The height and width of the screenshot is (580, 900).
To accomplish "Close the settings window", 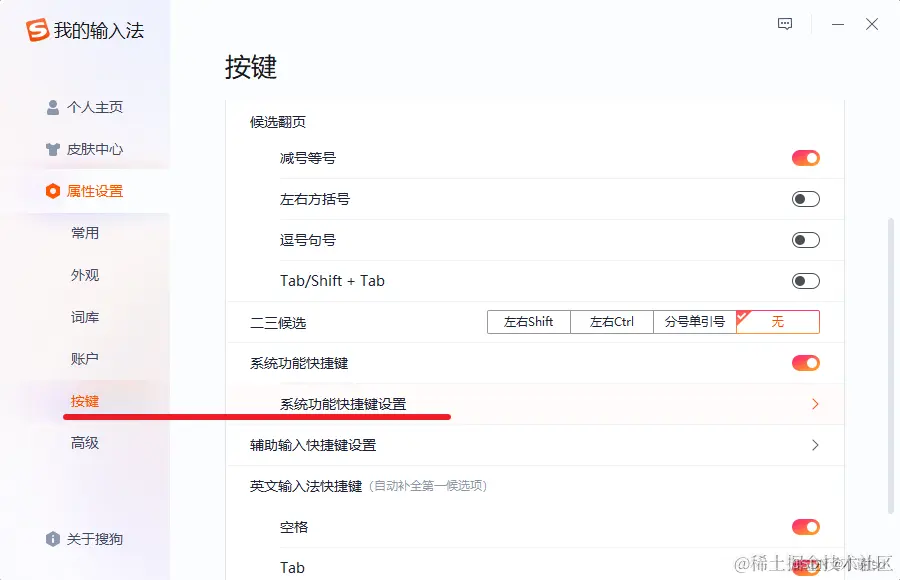I will pyautogui.click(x=872, y=24).
